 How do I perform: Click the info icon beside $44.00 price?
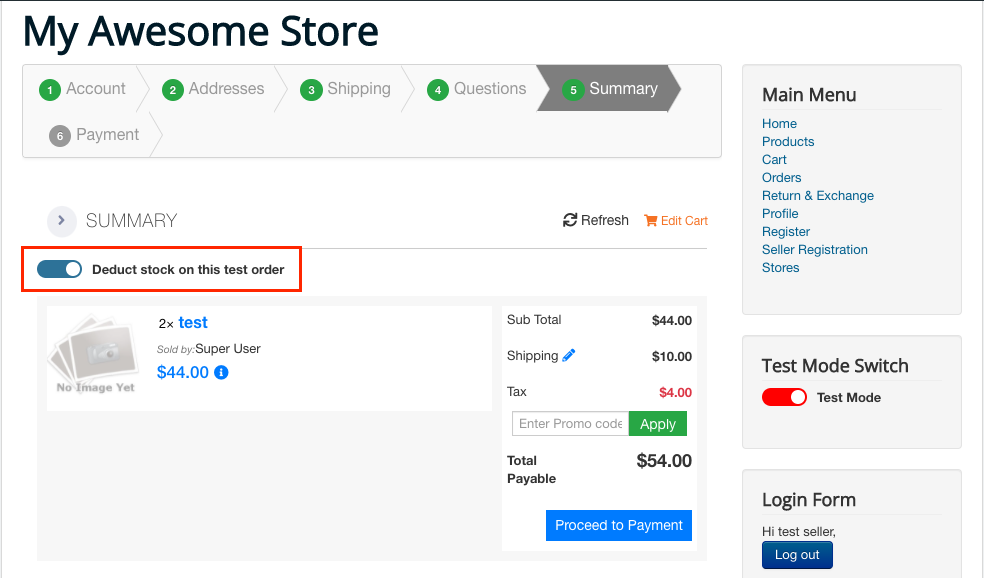click(x=222, y=373)
